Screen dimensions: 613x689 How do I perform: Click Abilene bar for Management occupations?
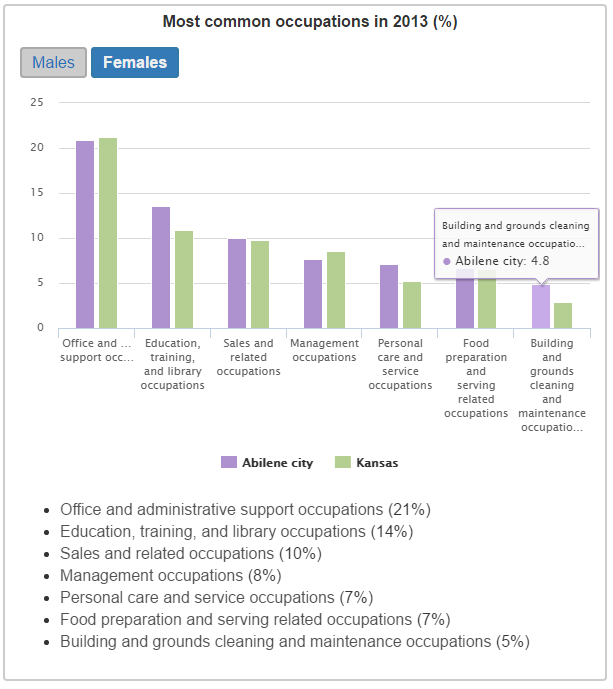click(313, 294)
